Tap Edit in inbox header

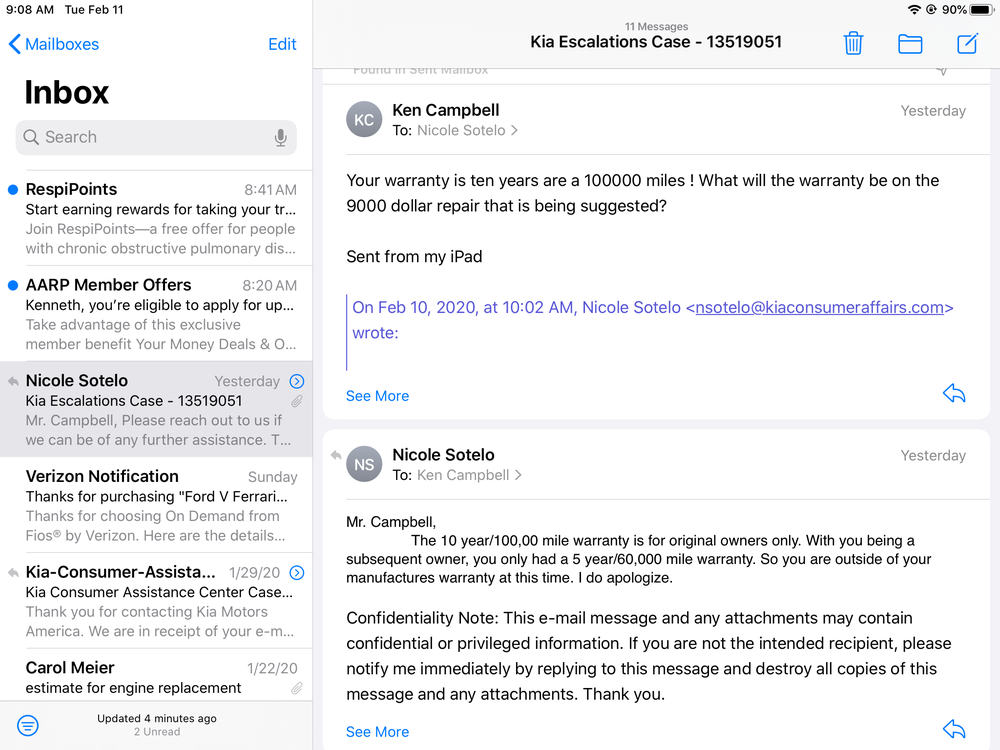[x=282, y=44]
